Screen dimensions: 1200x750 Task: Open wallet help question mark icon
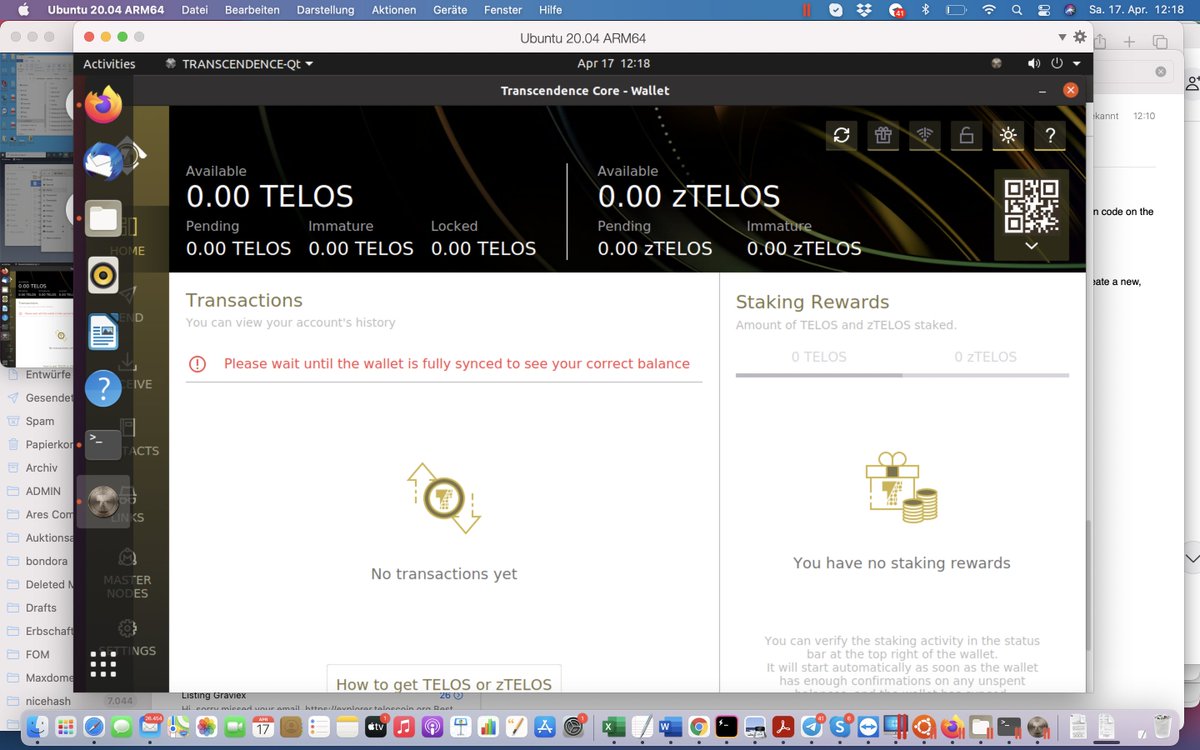click(x=1050, y=135)
